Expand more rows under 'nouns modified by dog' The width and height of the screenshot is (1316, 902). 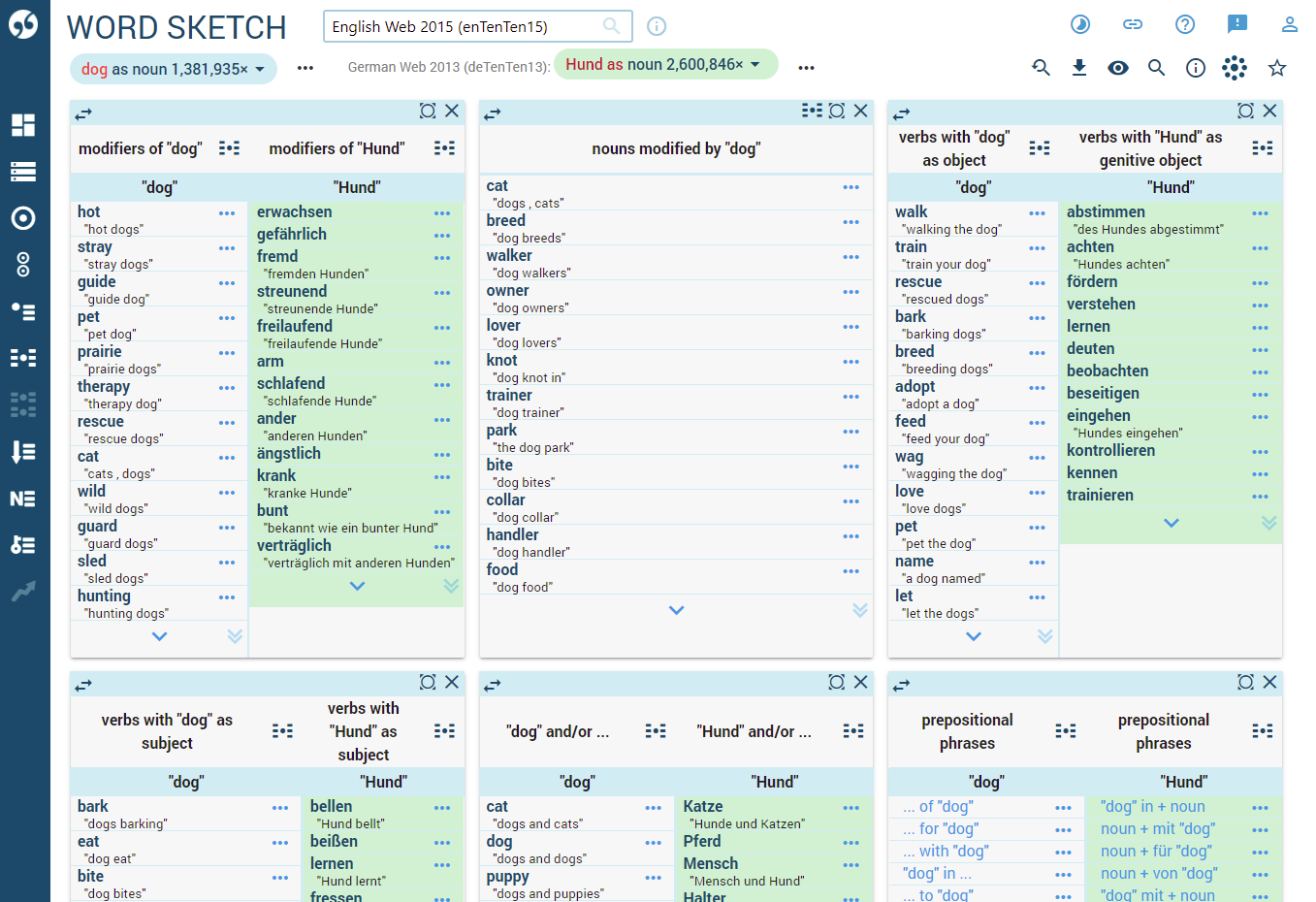click(676, 610)
